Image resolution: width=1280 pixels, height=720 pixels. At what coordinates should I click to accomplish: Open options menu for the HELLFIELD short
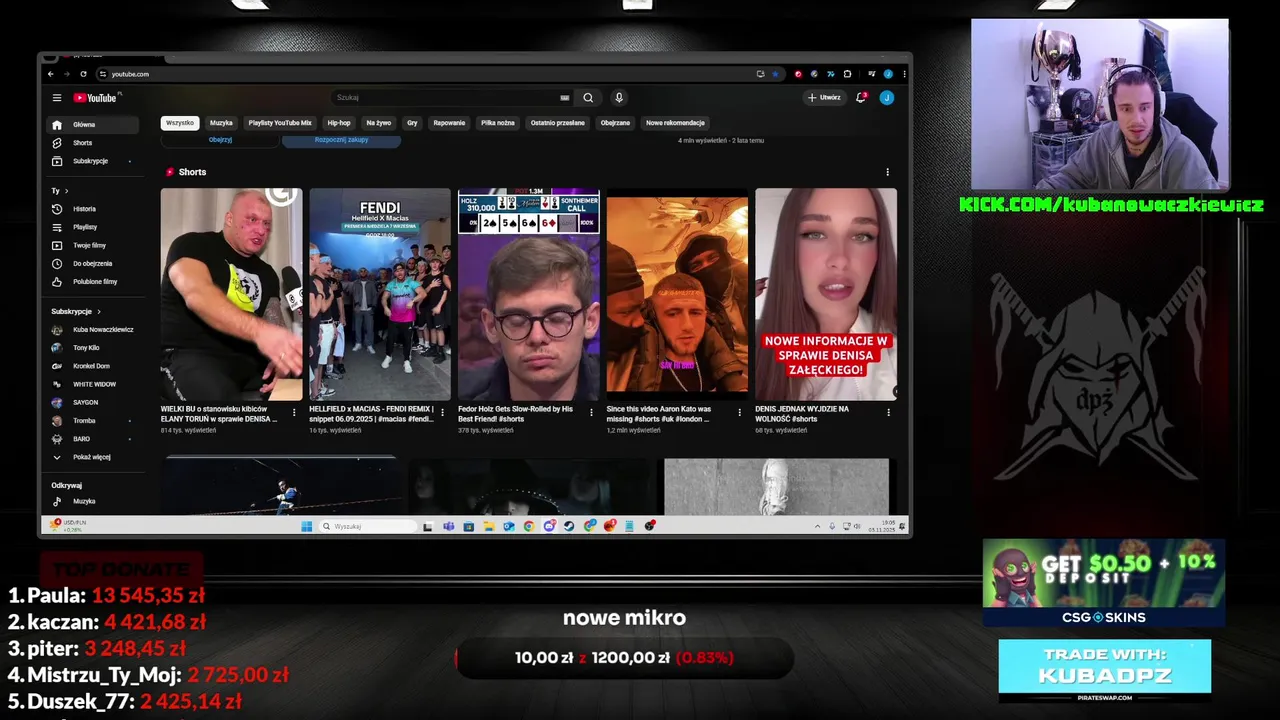tap(442, 412)
